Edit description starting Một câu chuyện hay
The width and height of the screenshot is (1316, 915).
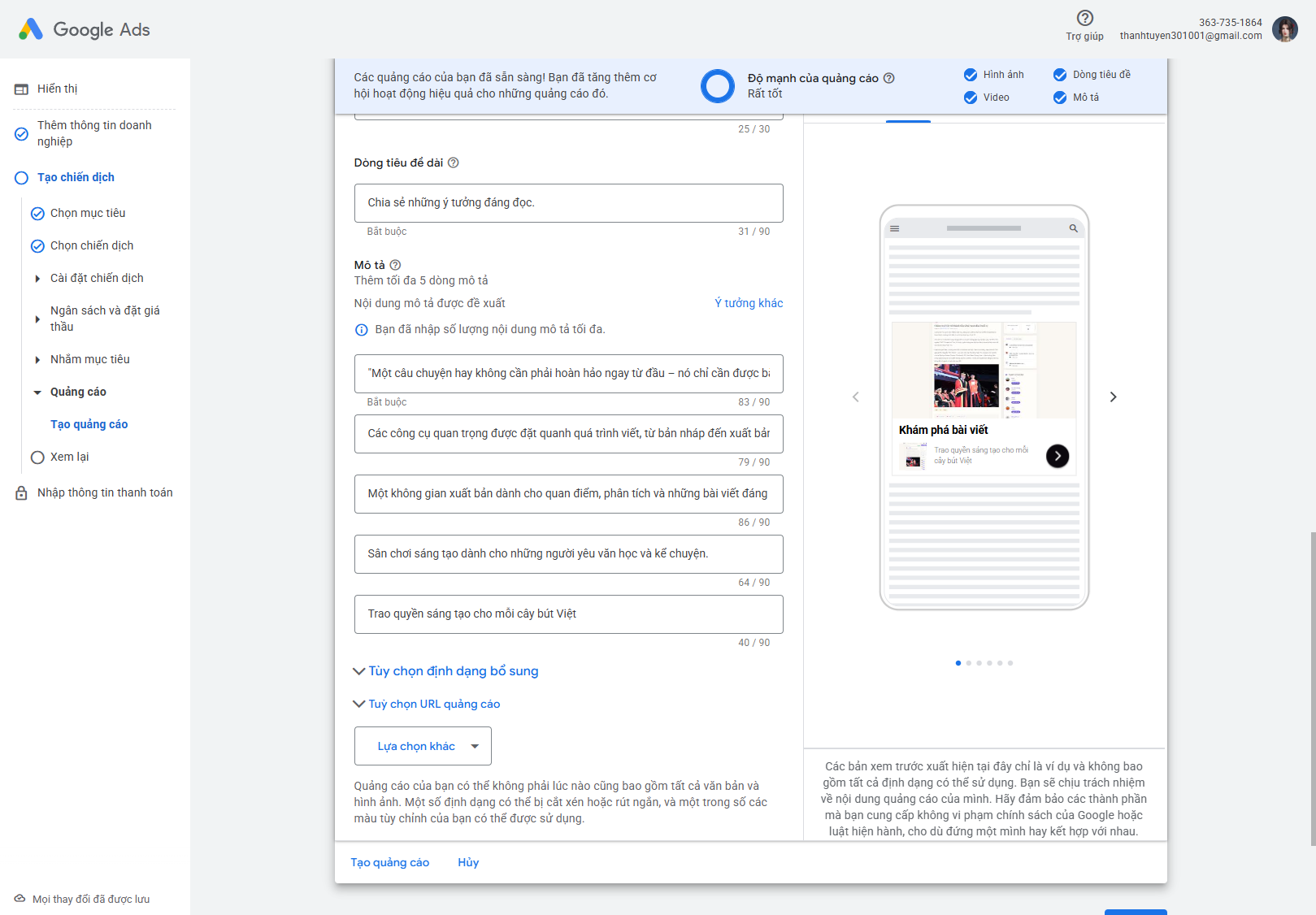click(569, 374)
